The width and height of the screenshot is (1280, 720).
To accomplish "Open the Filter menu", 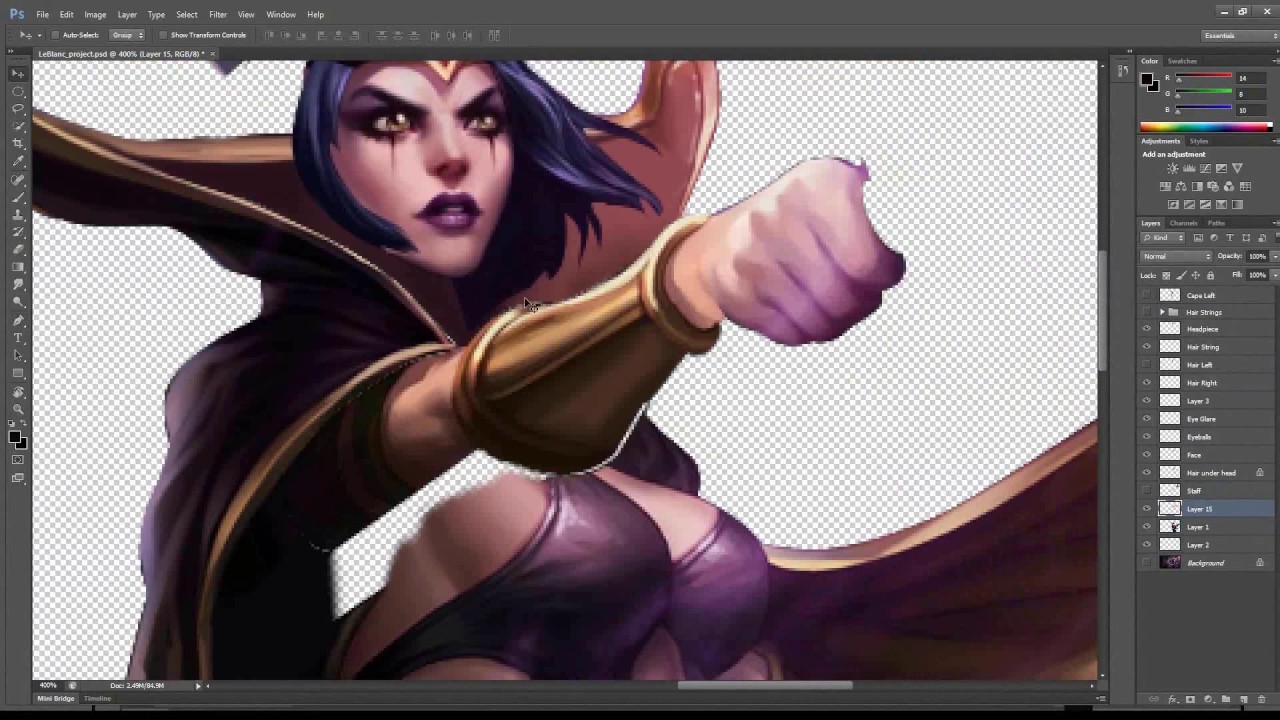I will tap(217, 14).
